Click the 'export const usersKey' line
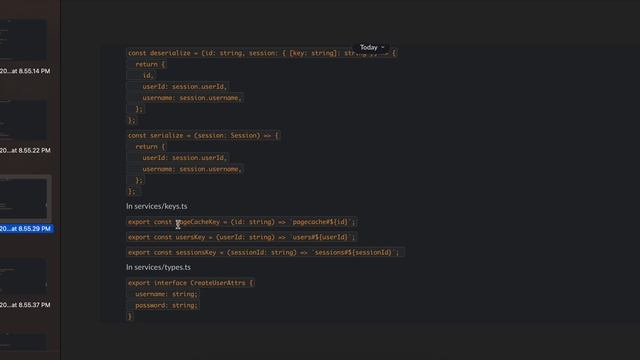This screenshot has width=640, height=360. point(242,237)
